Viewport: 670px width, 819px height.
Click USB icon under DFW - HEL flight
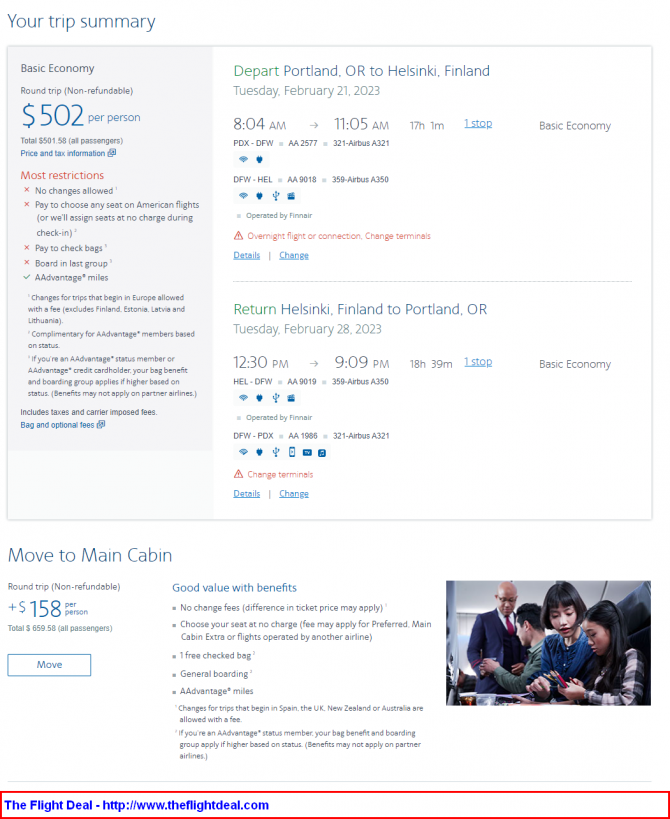click(x=276, y=196)
